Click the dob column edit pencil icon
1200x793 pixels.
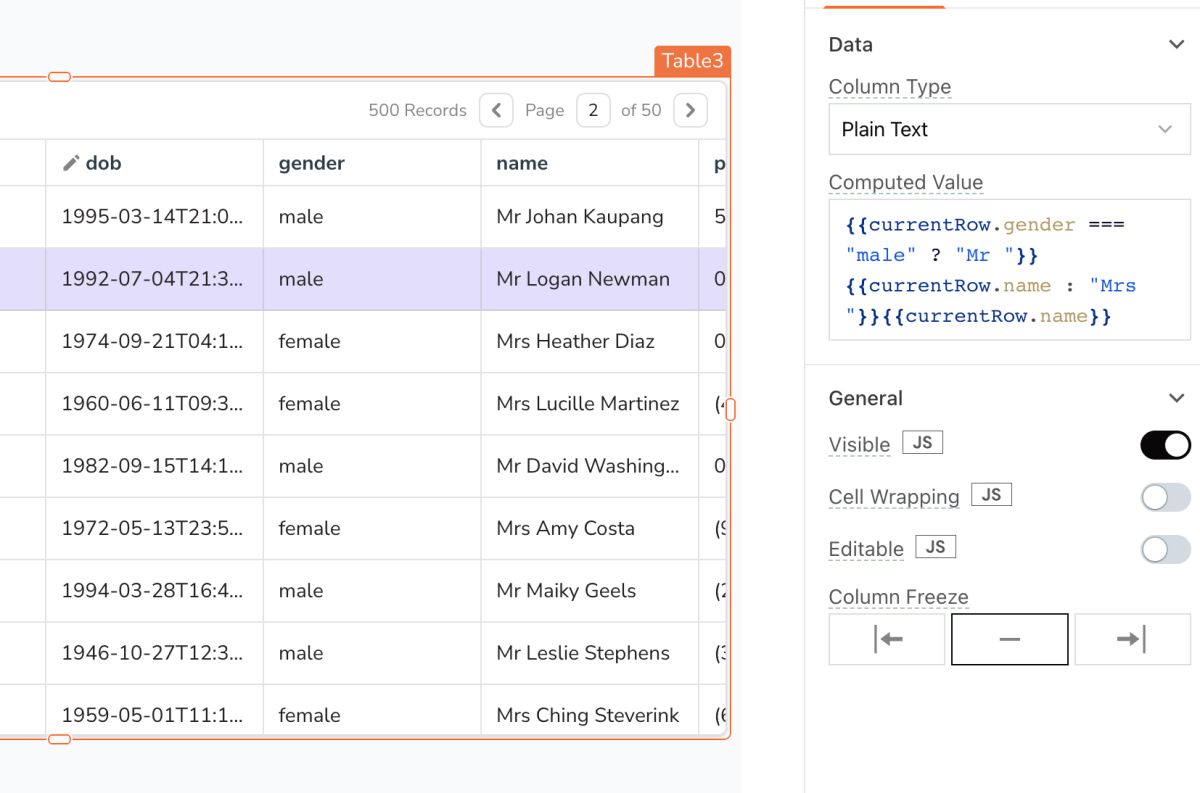pos(71,163)
